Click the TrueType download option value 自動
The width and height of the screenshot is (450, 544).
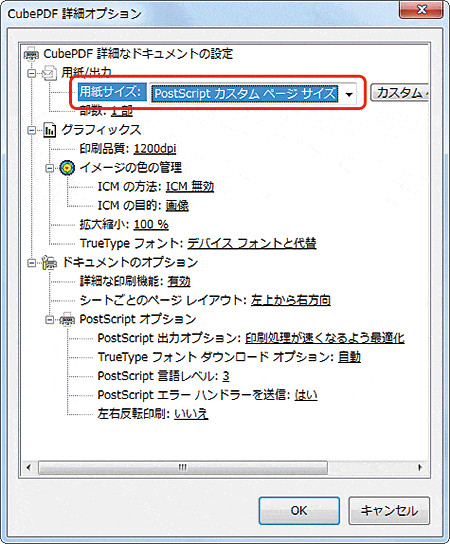pyautogui.click(x=349, y=357)
